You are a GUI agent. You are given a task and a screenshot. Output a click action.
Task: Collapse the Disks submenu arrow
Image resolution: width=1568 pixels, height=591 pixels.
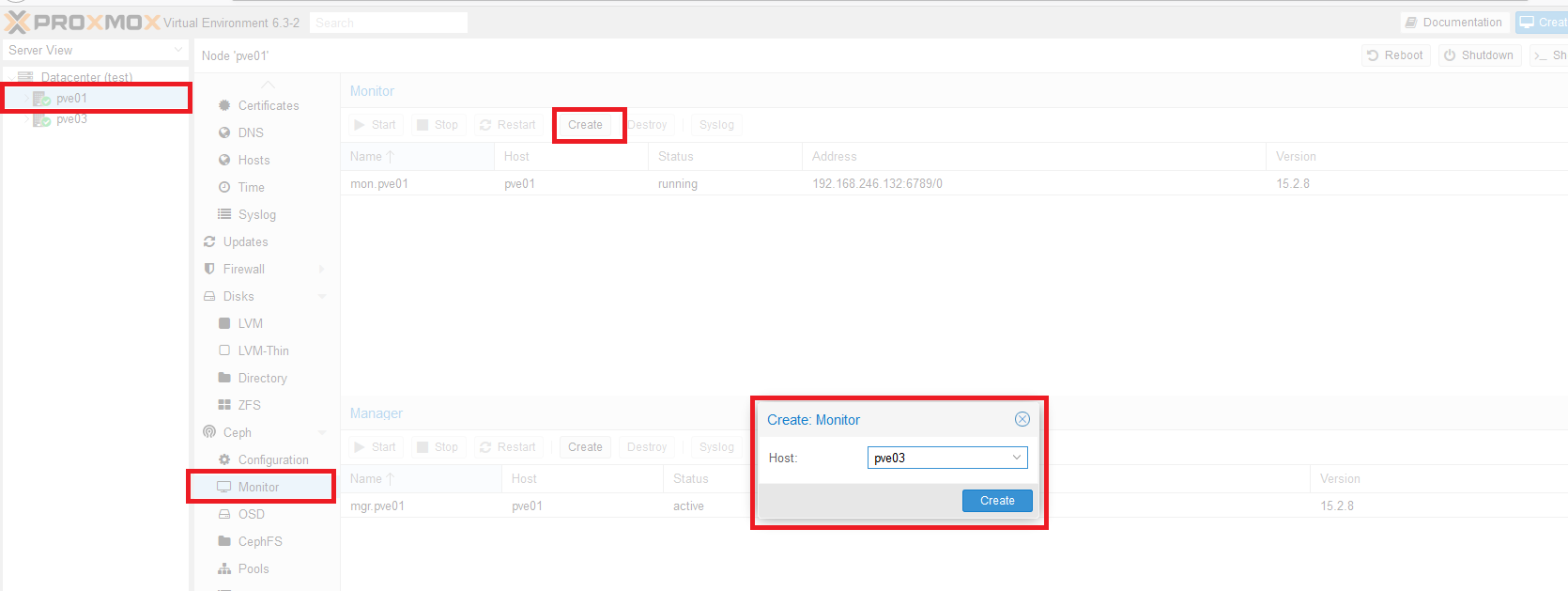tap(322, 296)
